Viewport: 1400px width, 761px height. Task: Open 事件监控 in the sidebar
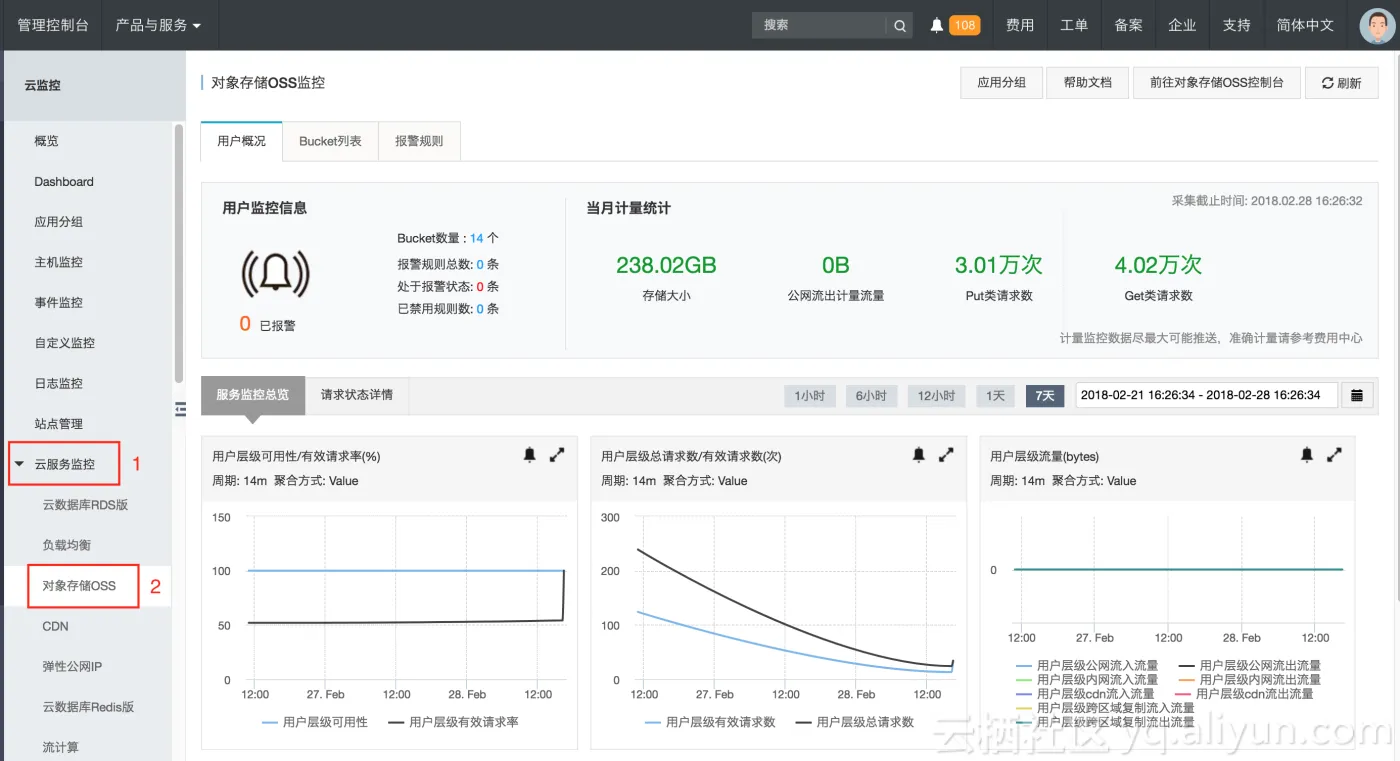click(59, 303)
